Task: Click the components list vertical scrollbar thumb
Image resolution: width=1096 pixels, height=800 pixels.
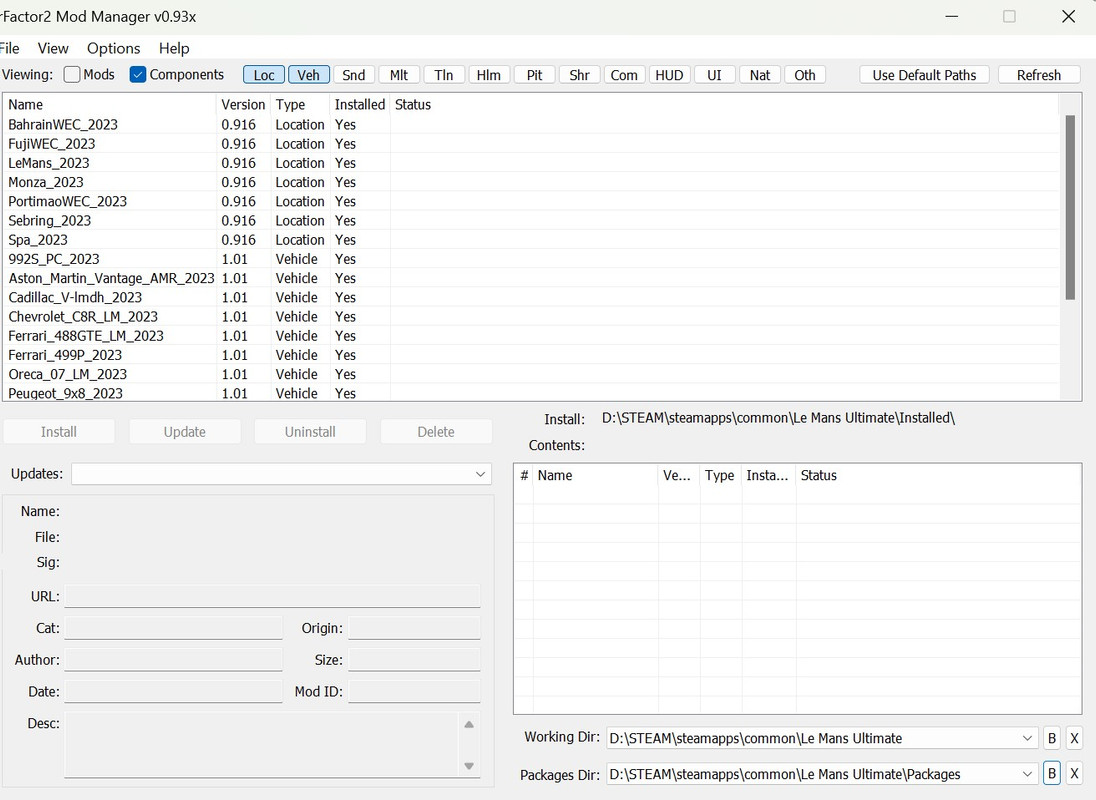Action: coord(1069,208)
